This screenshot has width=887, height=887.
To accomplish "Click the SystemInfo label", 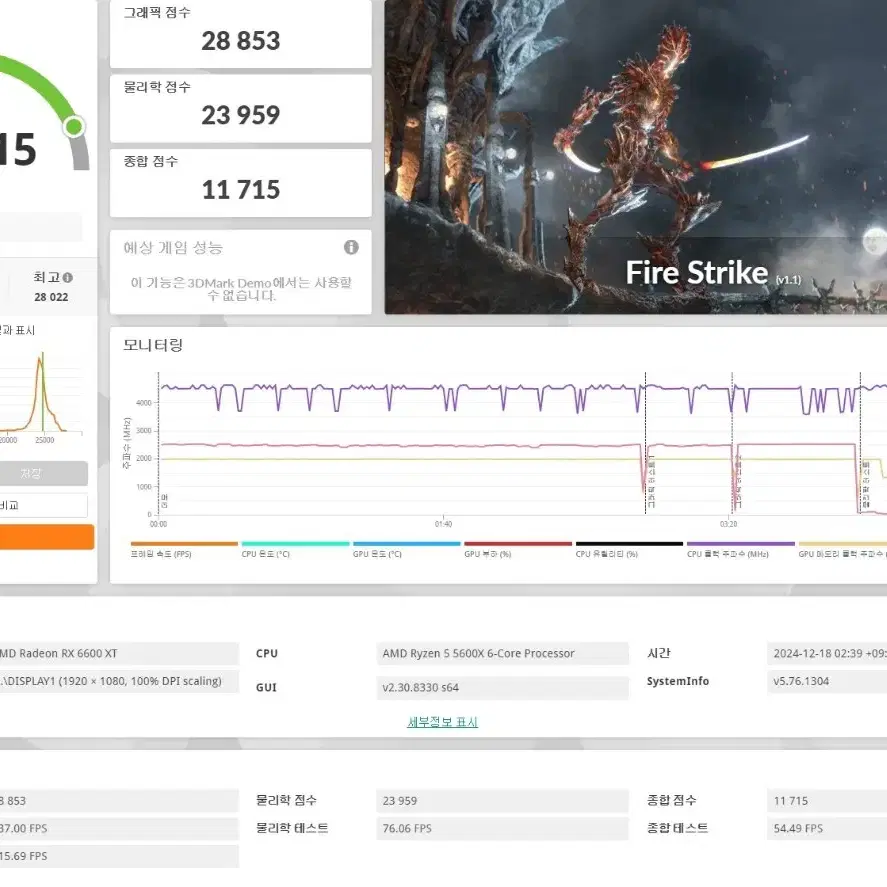I will [678, 681].
